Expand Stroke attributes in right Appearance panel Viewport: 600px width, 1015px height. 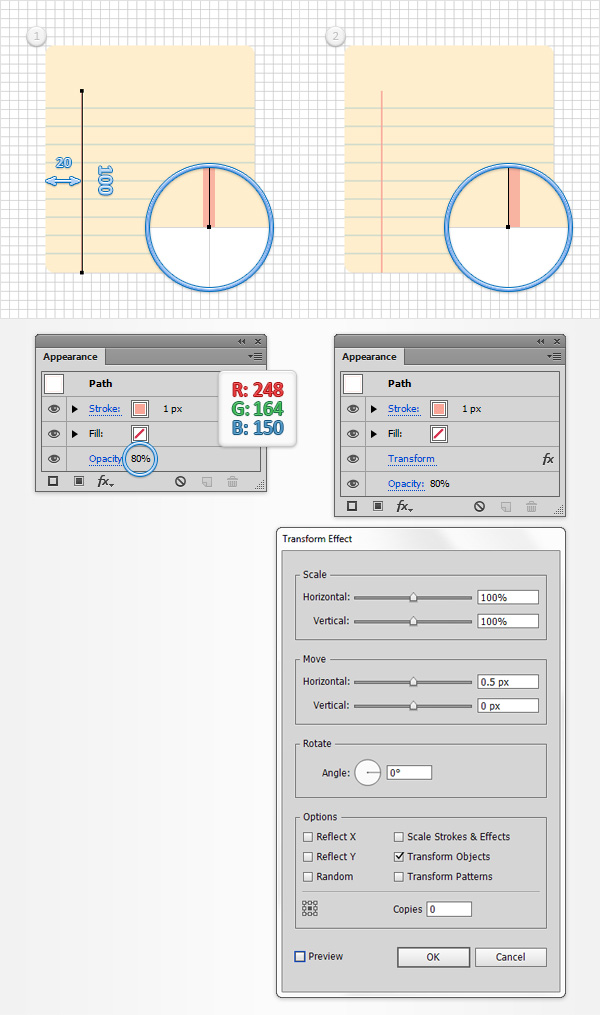tap(373, 409)
